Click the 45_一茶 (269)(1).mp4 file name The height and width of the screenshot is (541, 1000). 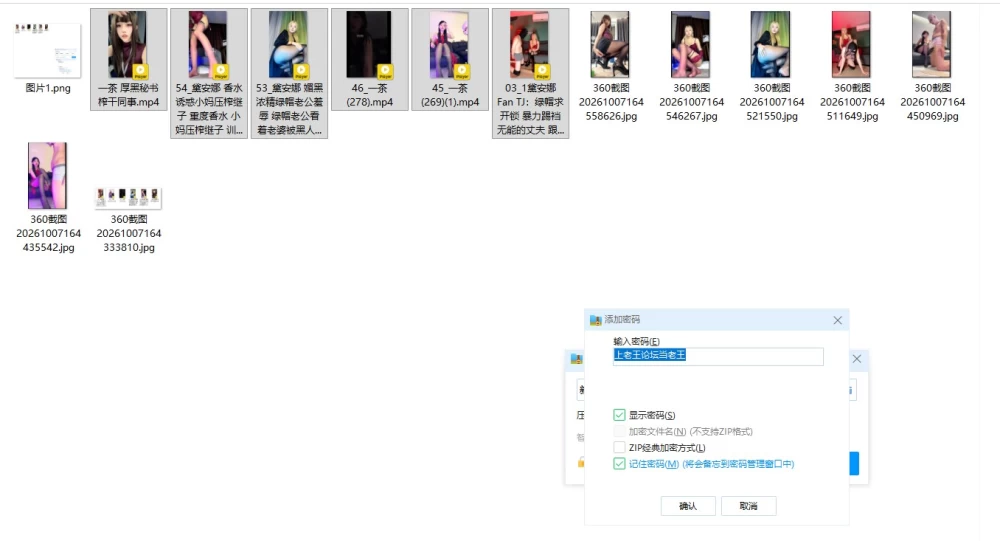pyautogui.click(x=450, y=95)
